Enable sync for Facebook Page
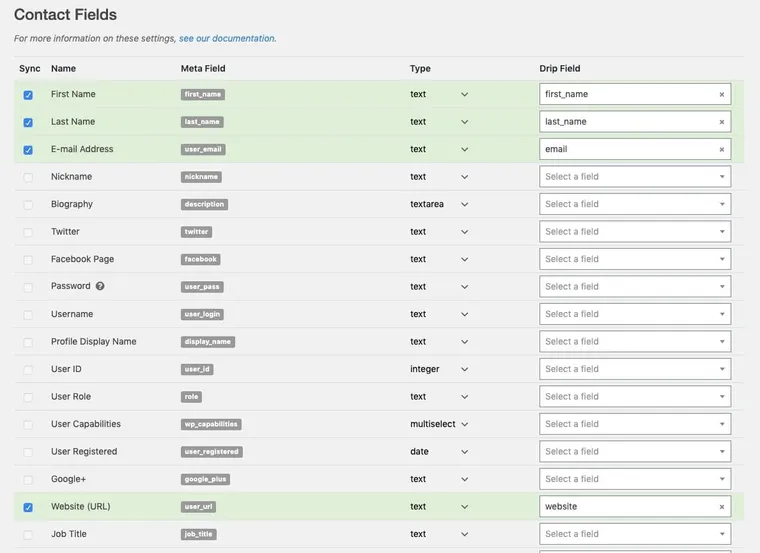 28,260
